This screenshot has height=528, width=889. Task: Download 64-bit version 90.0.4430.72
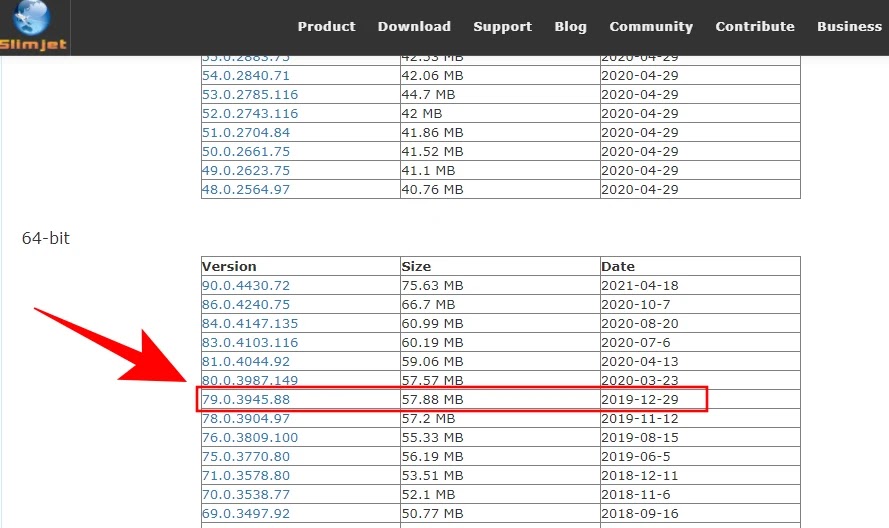click(x=245, y=285)
